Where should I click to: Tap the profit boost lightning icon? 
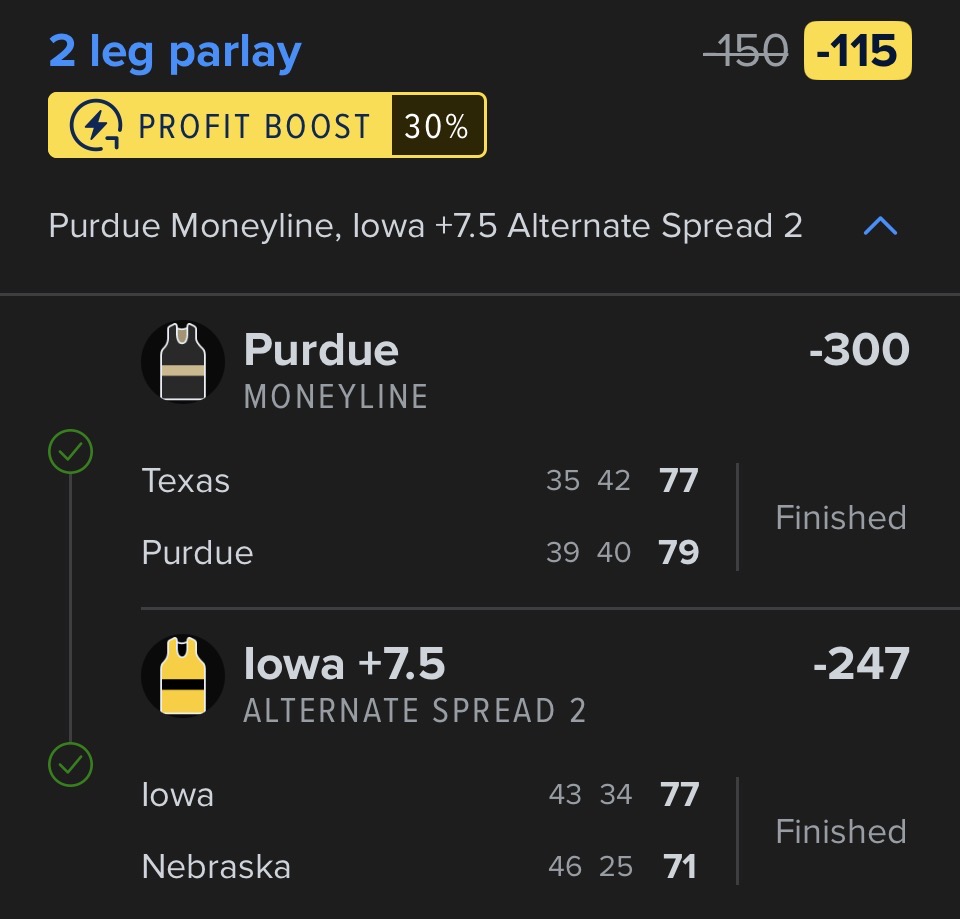click(x=97, y=126)
